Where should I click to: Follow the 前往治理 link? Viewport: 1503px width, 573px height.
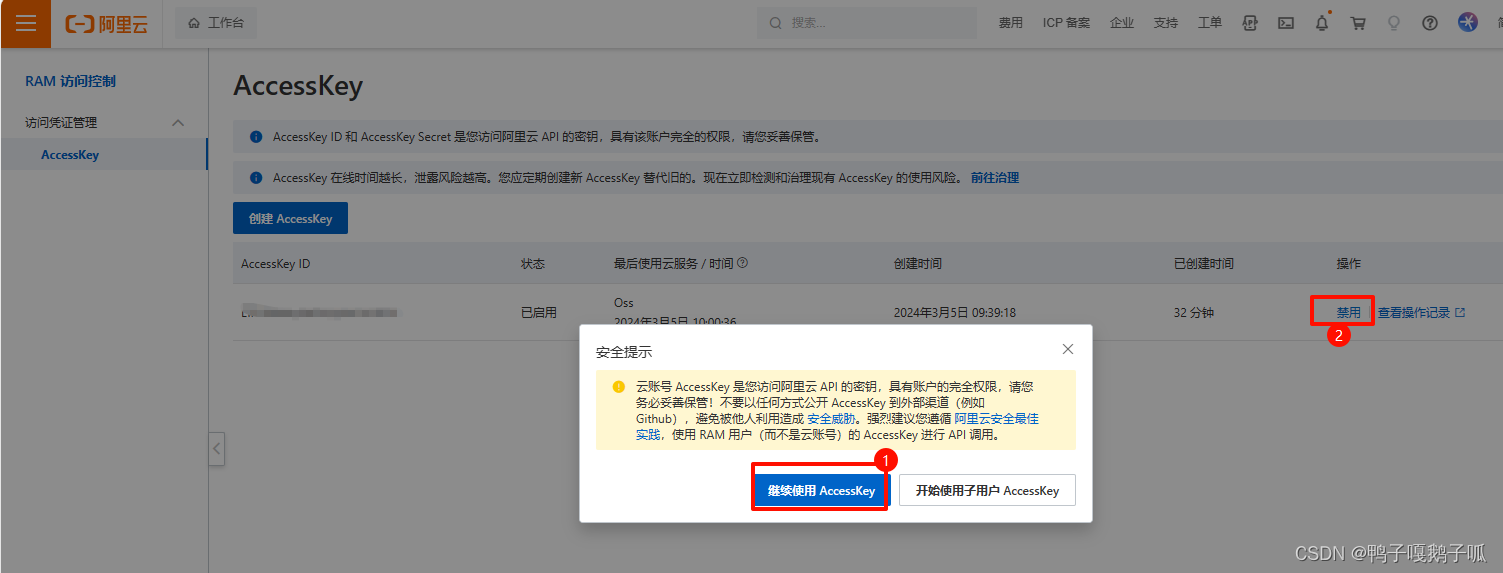click(995, 178)
